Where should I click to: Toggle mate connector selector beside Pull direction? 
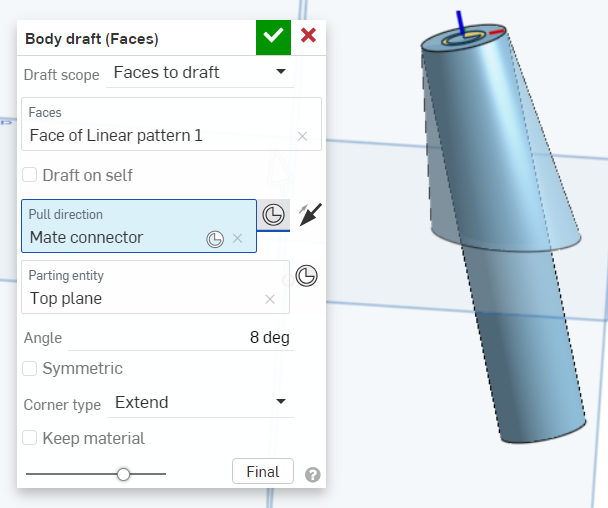pyautogui.click(x=273, y=215)
